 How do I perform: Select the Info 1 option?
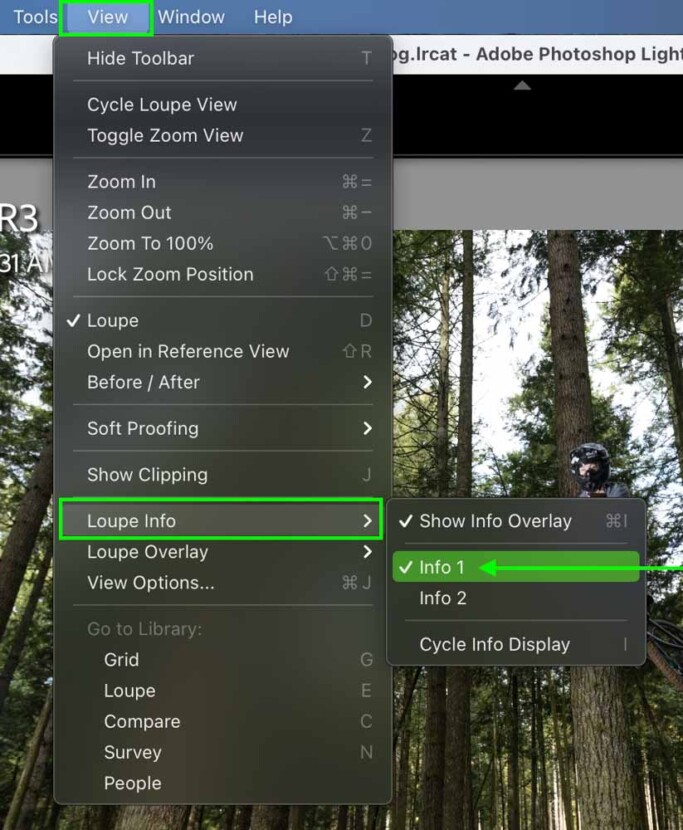point(516,567)
